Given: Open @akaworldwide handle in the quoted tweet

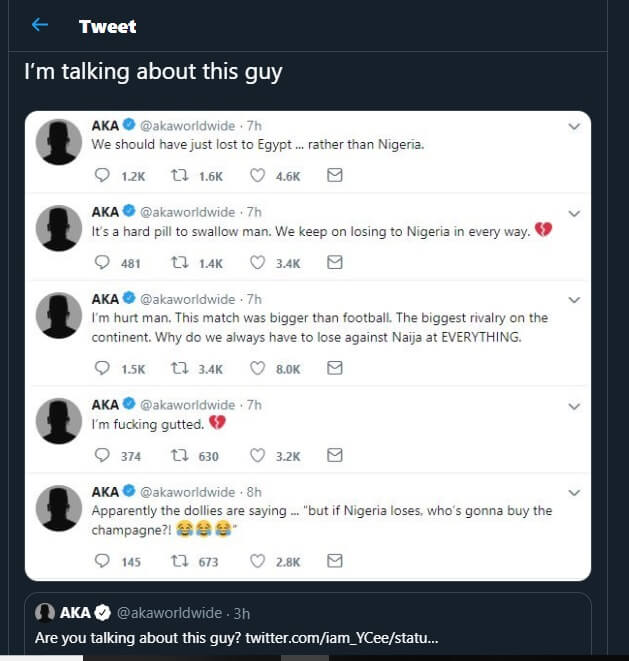Looking at the screenshot, I should coord(170,612).
